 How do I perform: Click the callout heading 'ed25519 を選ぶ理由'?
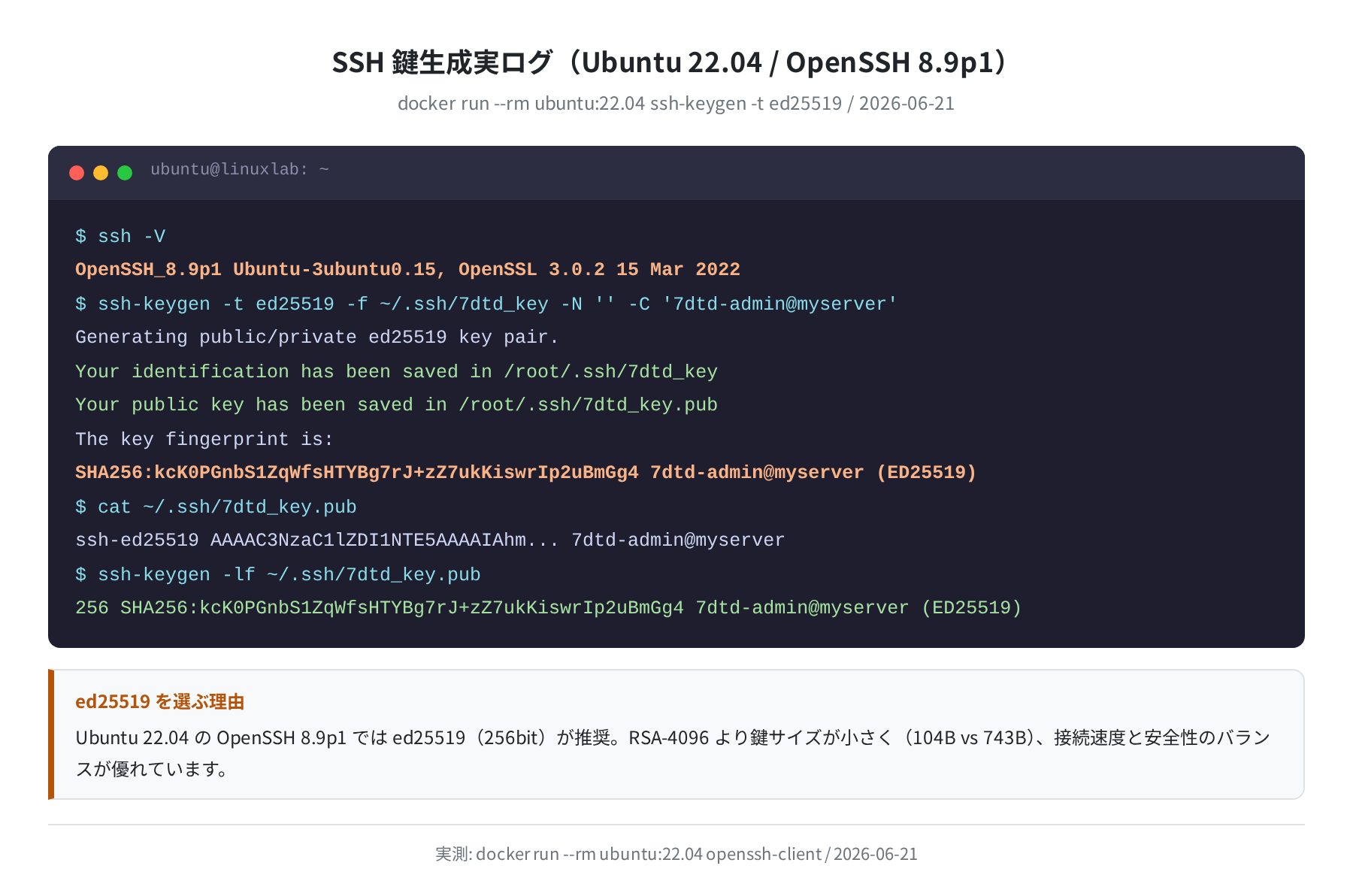click(160, 701)
